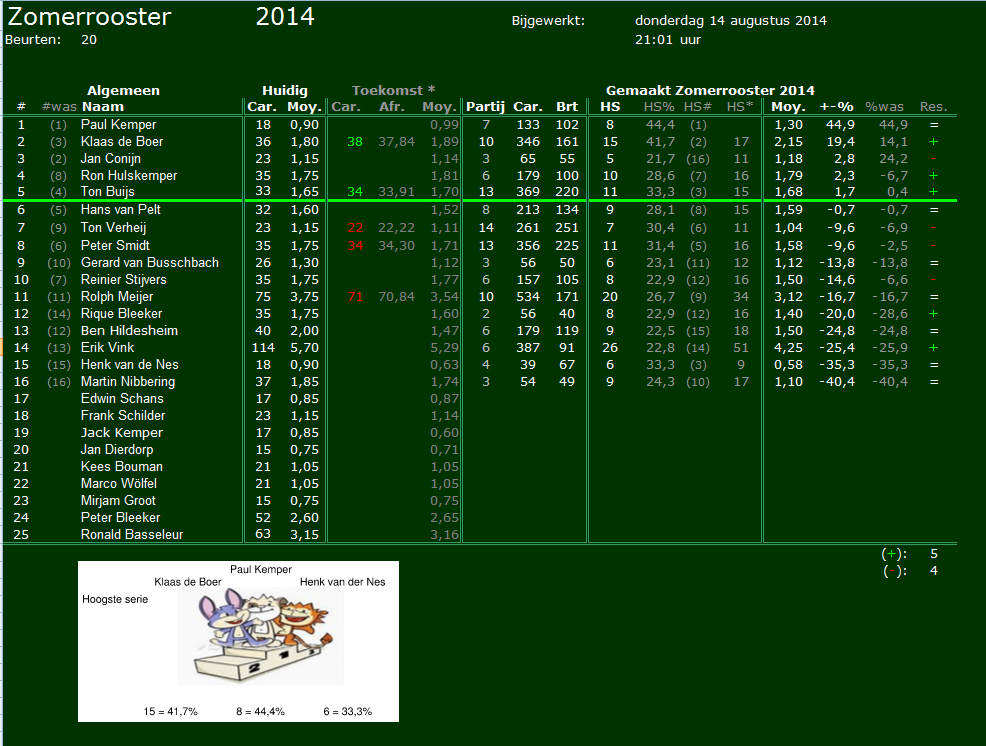Select the "#was" column header

coord(59,107)
